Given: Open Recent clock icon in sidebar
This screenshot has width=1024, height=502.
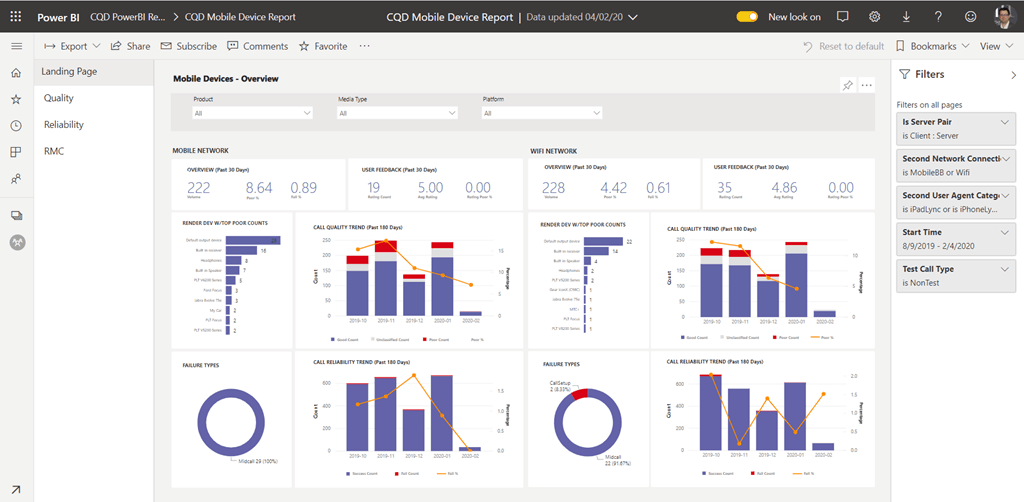Looking at the screenshot, I should click(16, 125).
